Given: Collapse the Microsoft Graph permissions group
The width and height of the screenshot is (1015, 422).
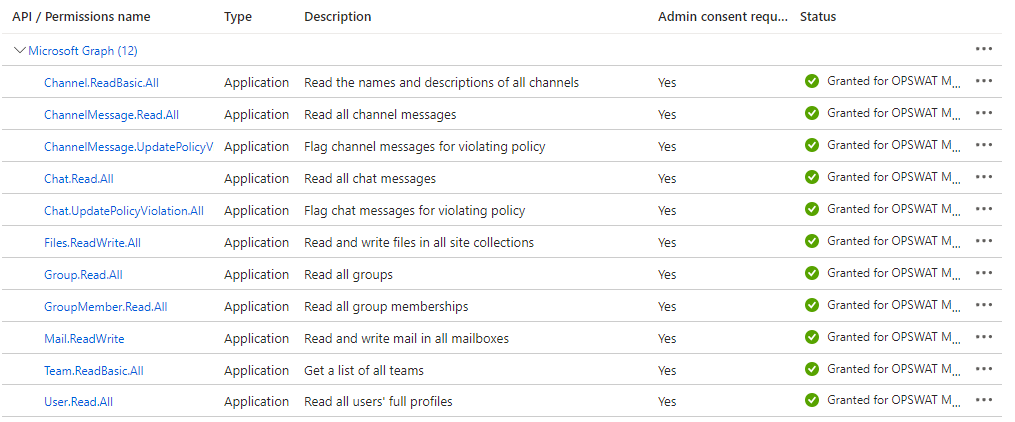Looking at the screenshot, I should point(19,50).
